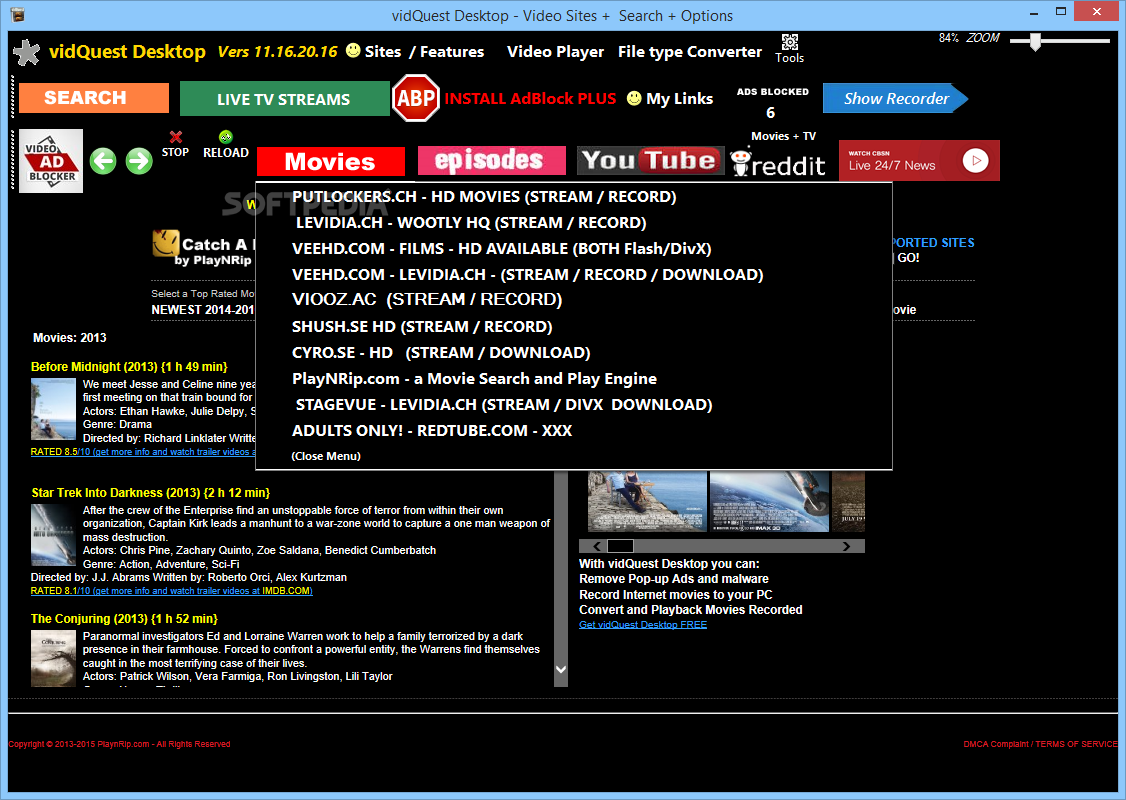The width and height of the screenshot is (1126, 800).
Task: Go forward with the green right arrow
Action: (x=139, y=161)
